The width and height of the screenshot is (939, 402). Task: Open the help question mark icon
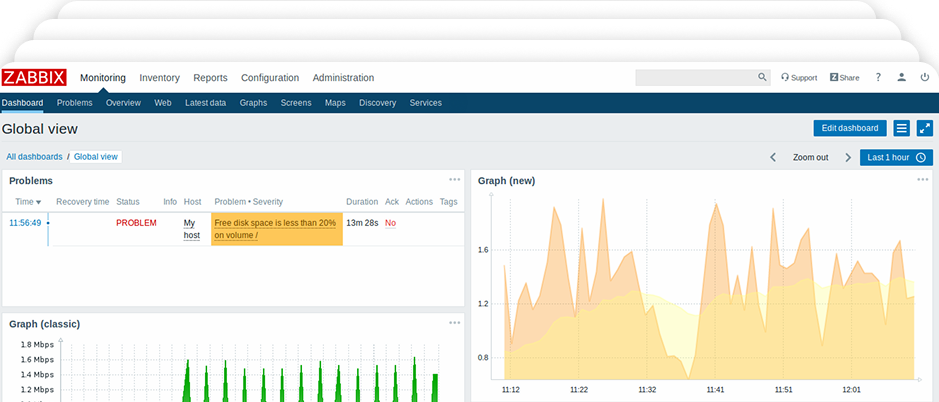(x=878, y=77)
